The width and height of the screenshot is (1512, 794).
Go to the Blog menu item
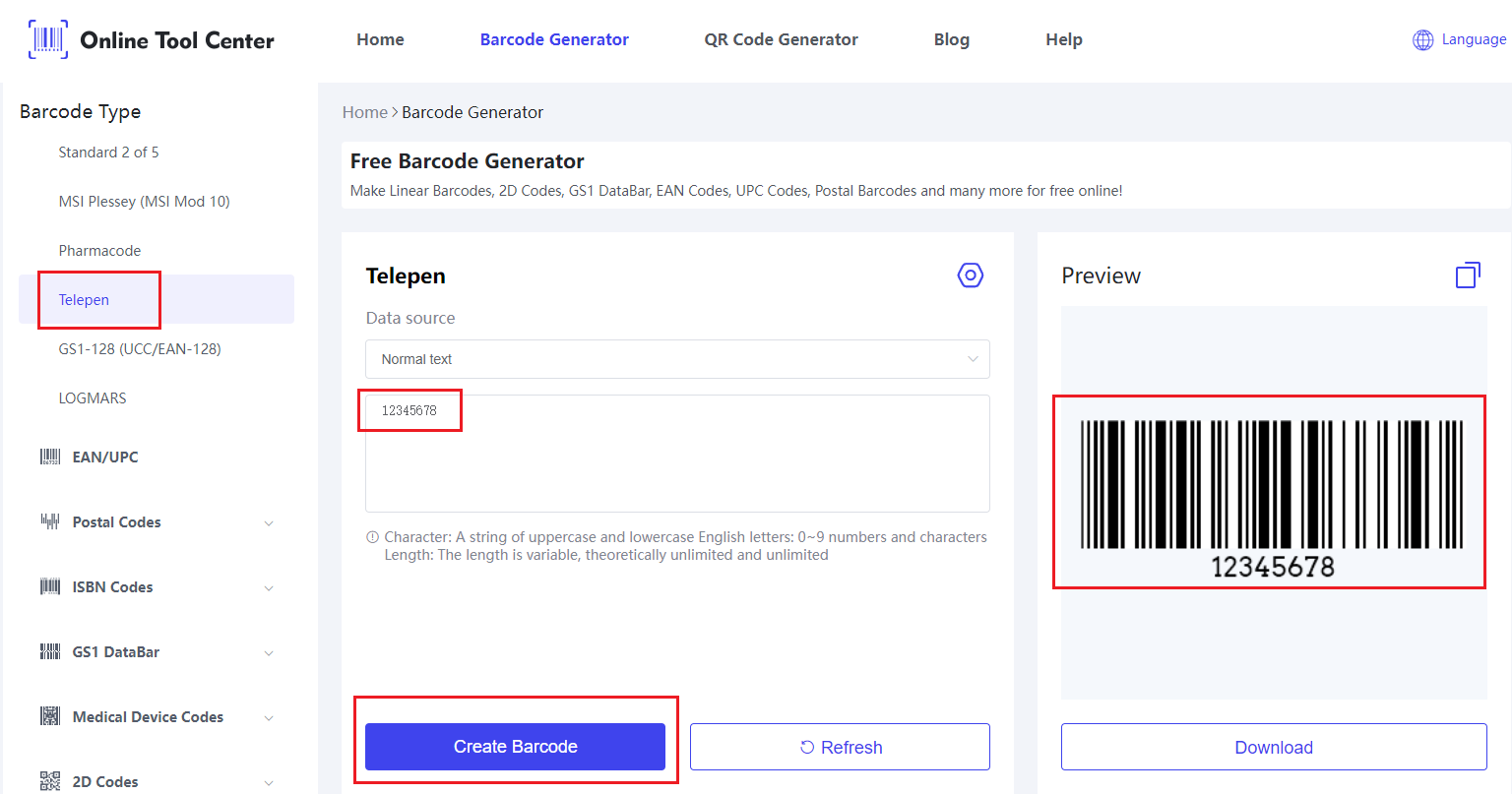tap(951, 39)
